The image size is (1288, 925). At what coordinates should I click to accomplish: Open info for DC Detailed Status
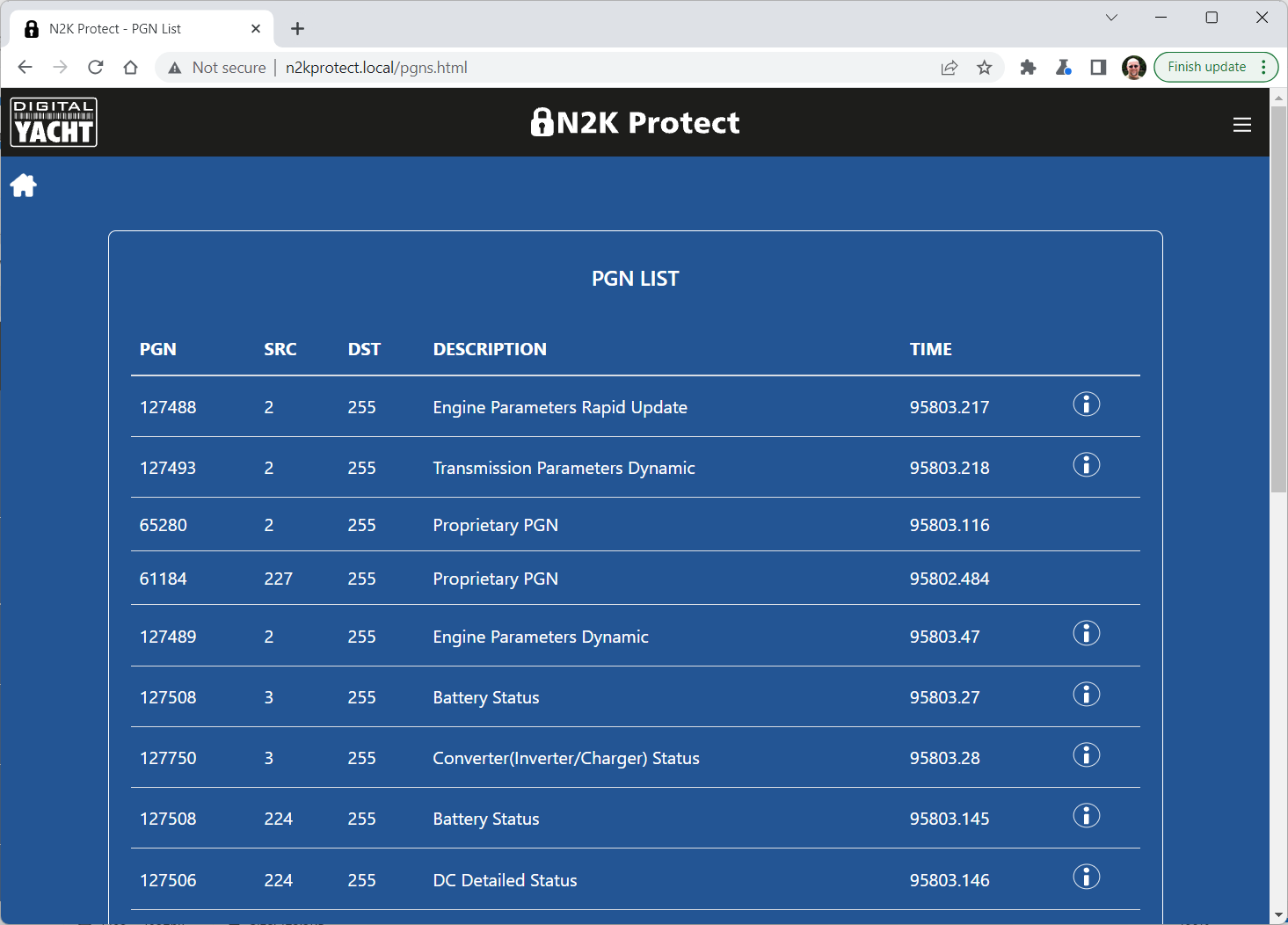click(1087, 878)
